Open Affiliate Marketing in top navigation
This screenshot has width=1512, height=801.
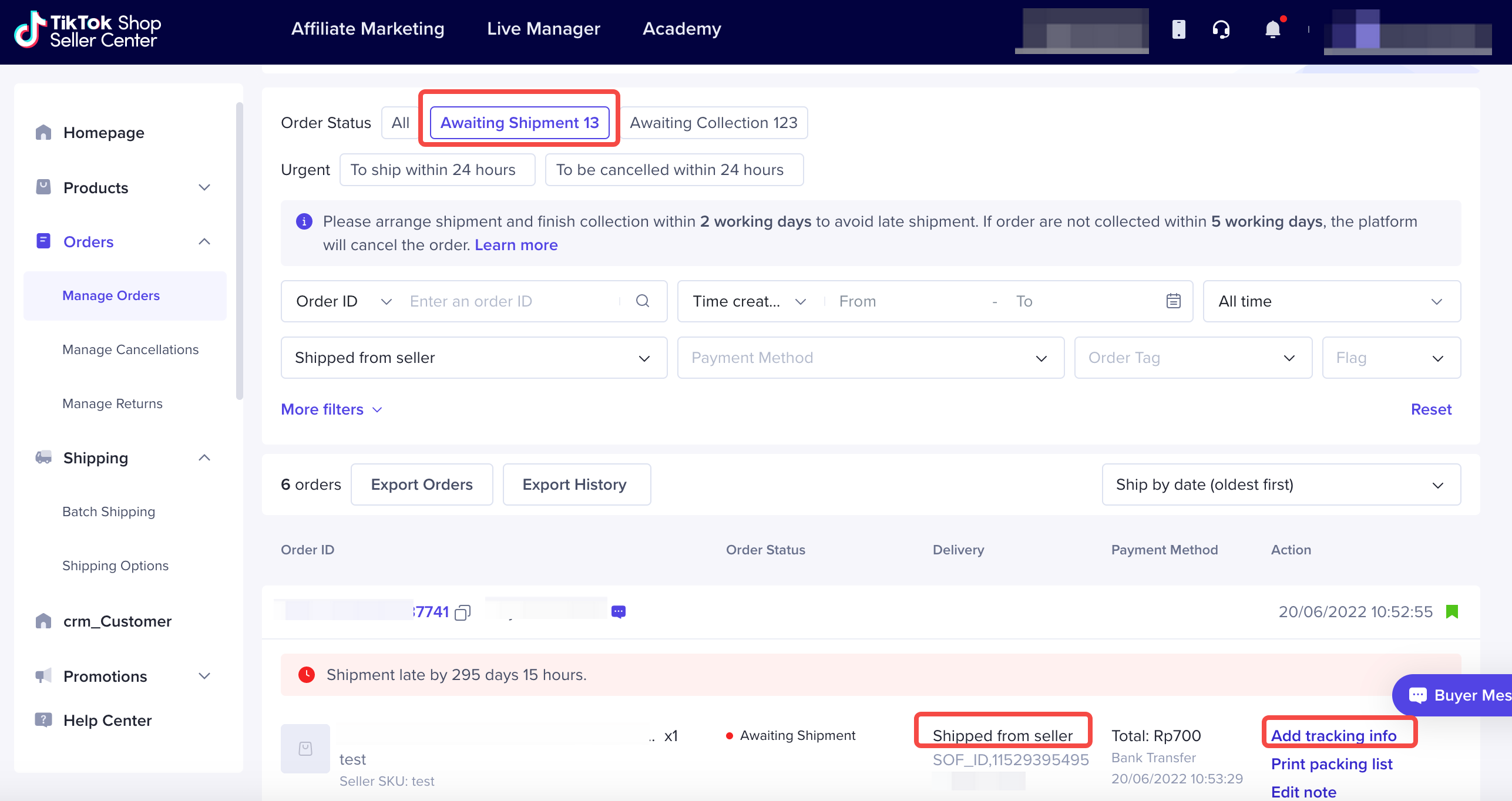(x=368, y=29)
